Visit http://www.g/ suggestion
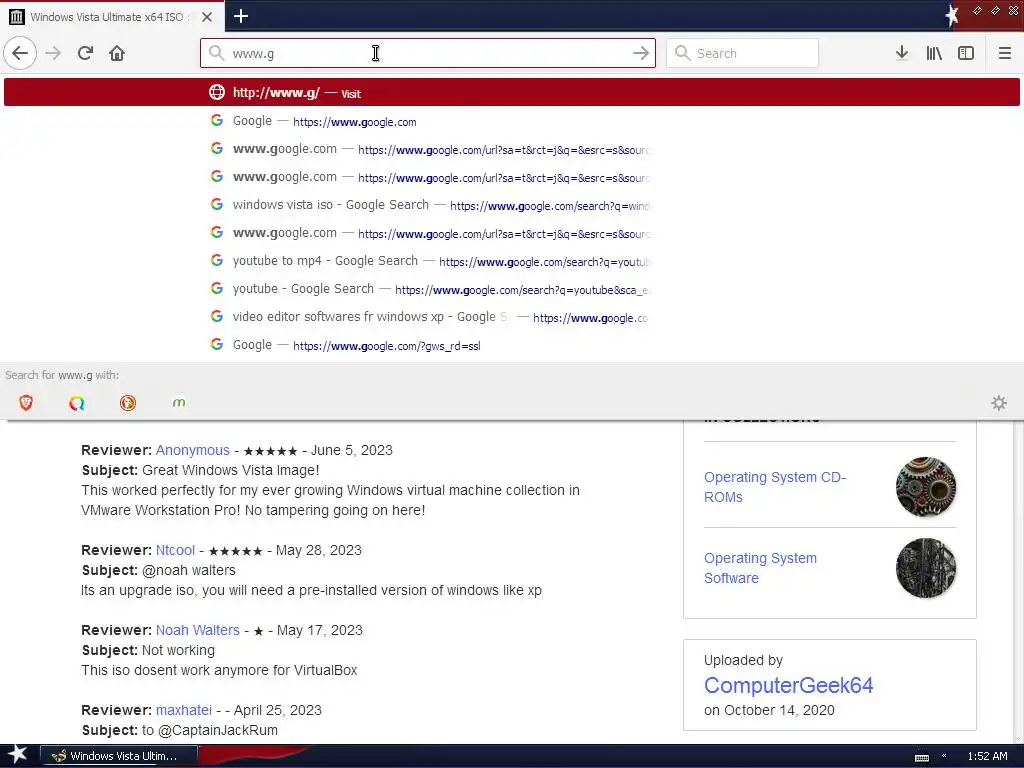Image resolution: width=1024 pixels, height=768 pixels. (x=512, y=93)
